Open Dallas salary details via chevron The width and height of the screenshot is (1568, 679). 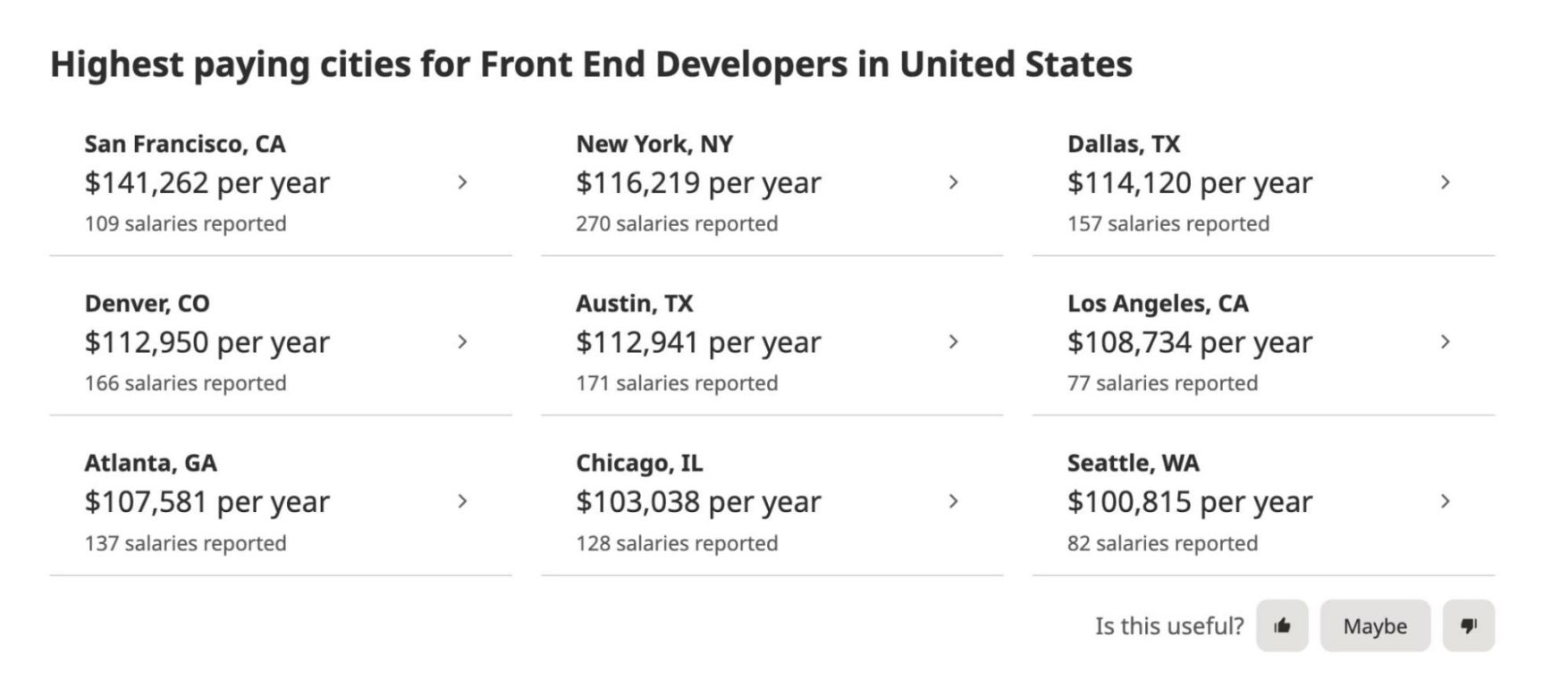pos(1446,182)
